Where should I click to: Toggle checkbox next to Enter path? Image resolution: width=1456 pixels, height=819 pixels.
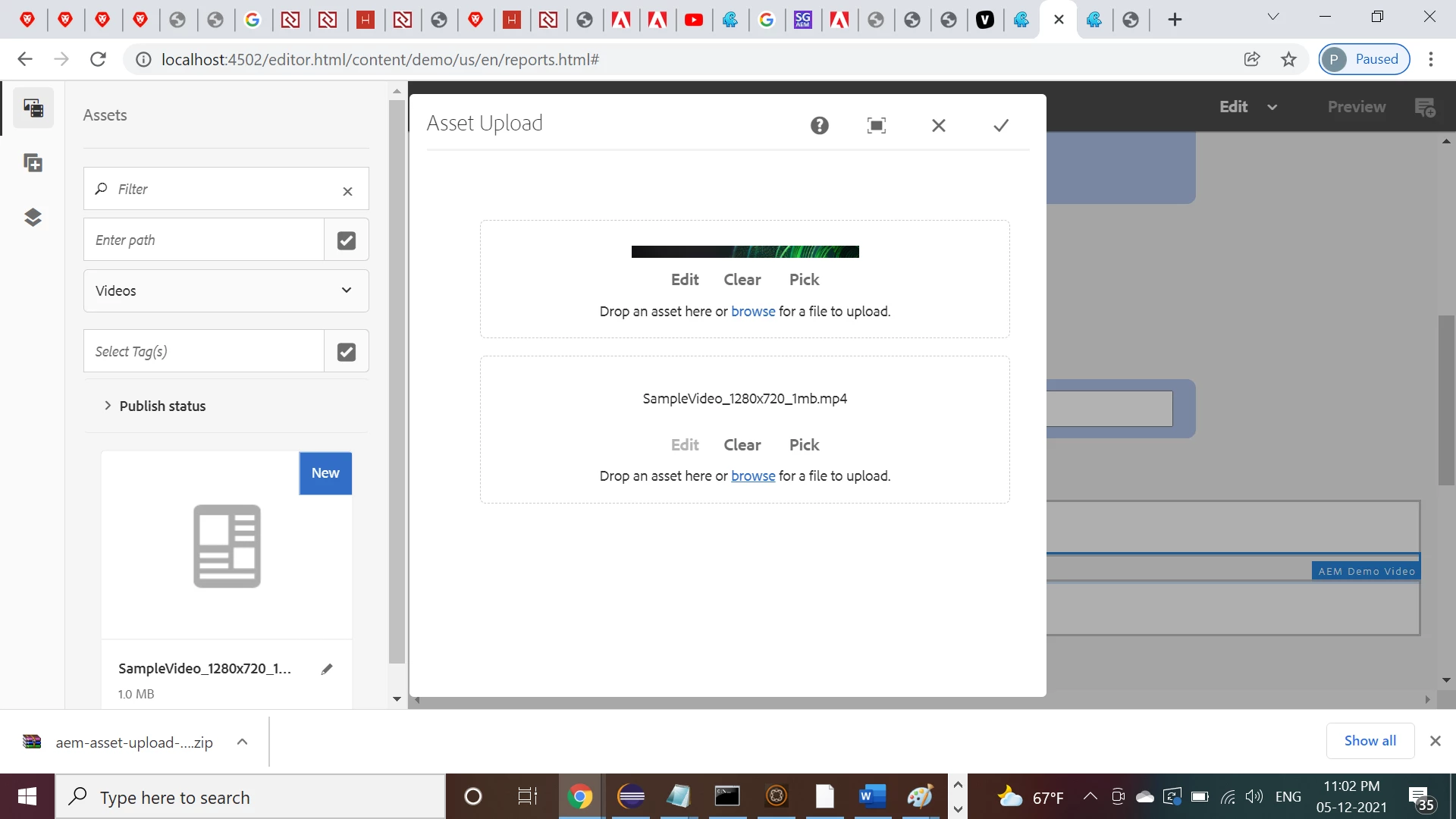[347, 240]
